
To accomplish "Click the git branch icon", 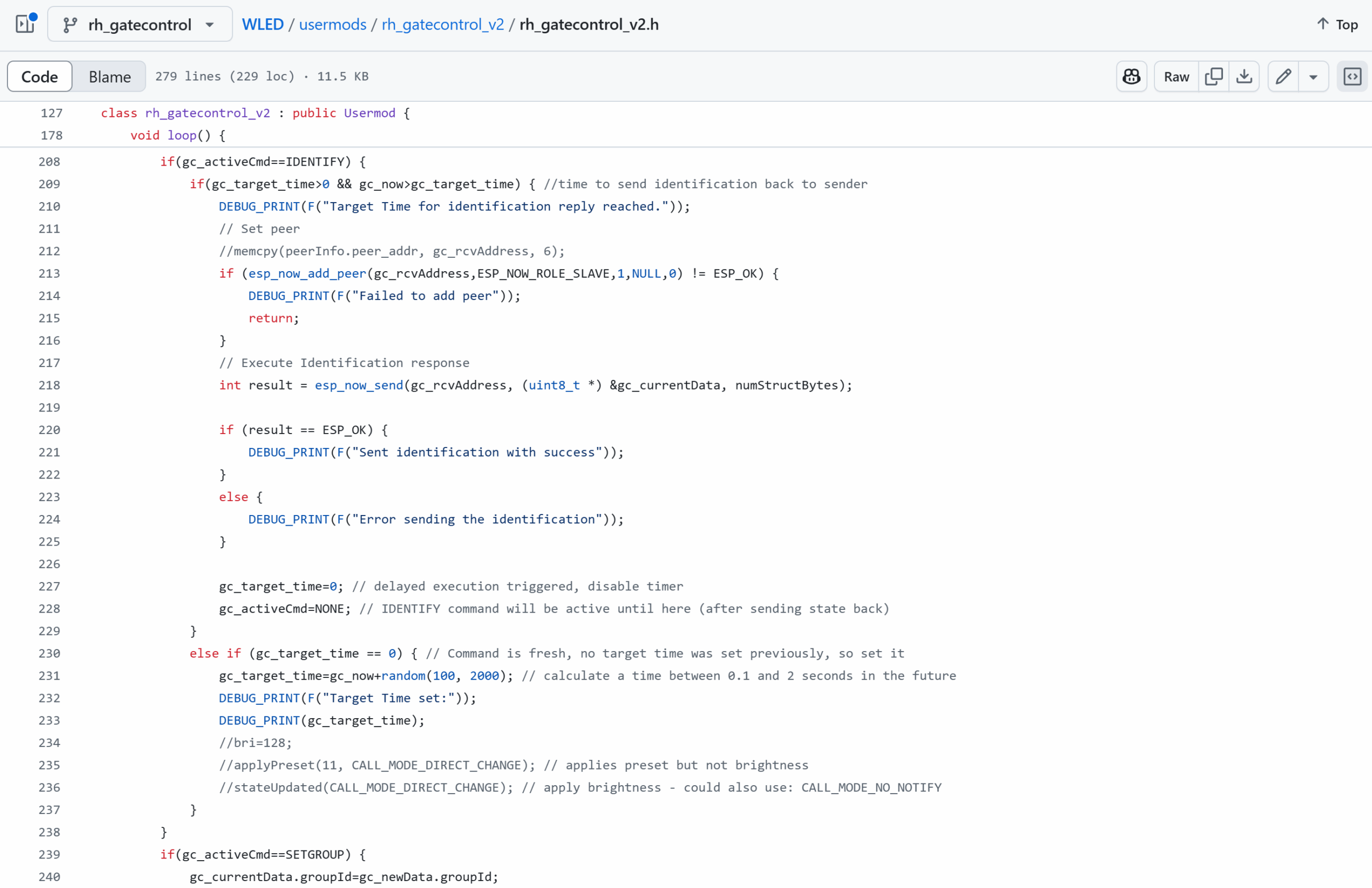I will pyautogui.click(x=70, y=25).
